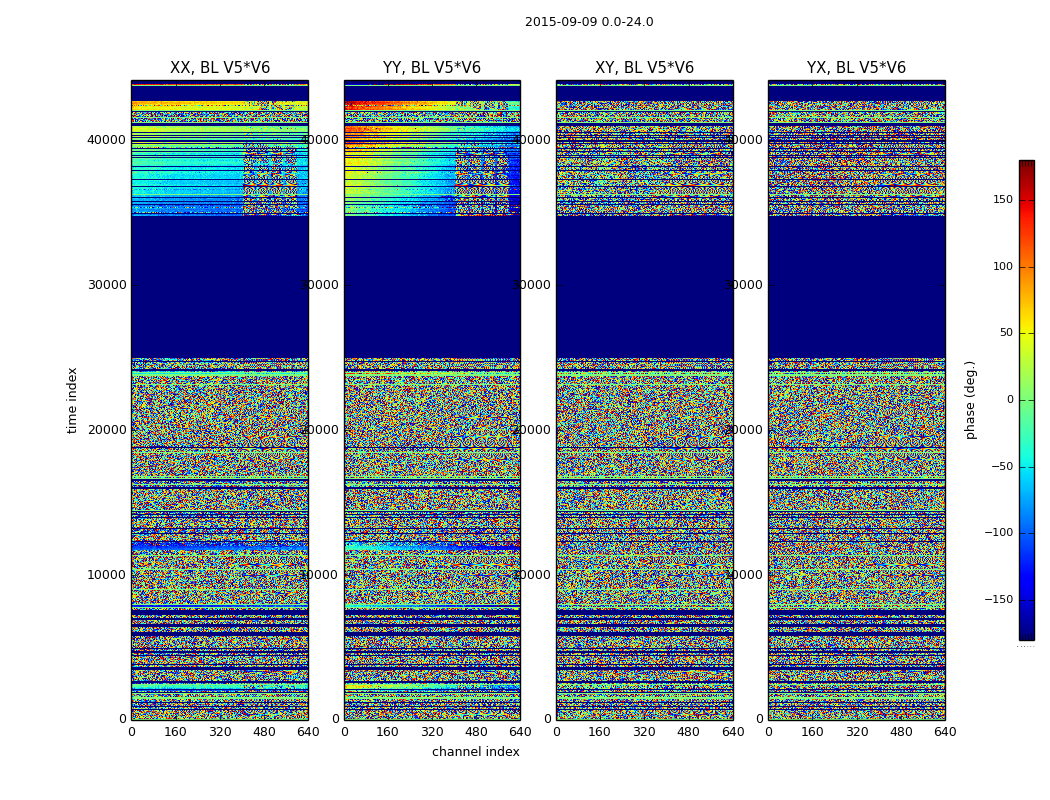
Task: Click the 0 tick label on colorbar
Action: [1009, 400]
